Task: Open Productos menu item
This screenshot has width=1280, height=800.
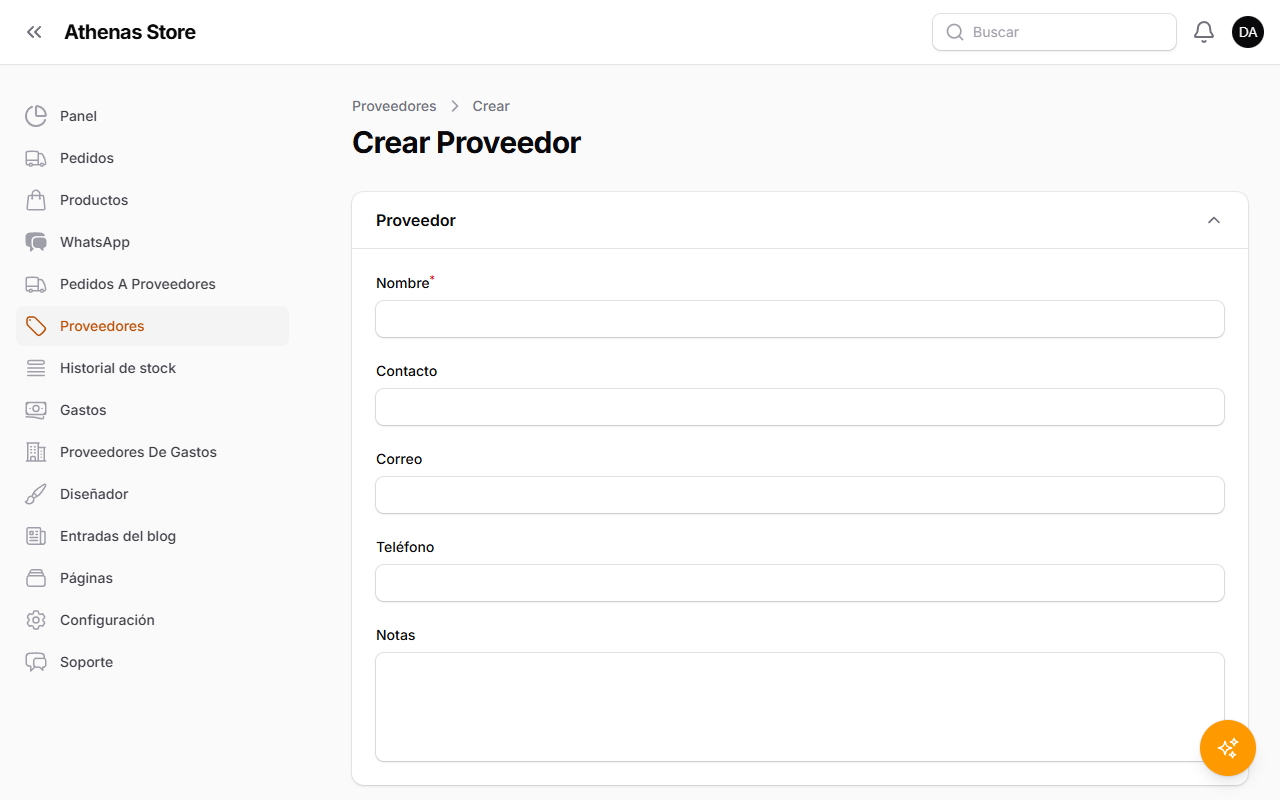Action: click(x=153, y=200)
